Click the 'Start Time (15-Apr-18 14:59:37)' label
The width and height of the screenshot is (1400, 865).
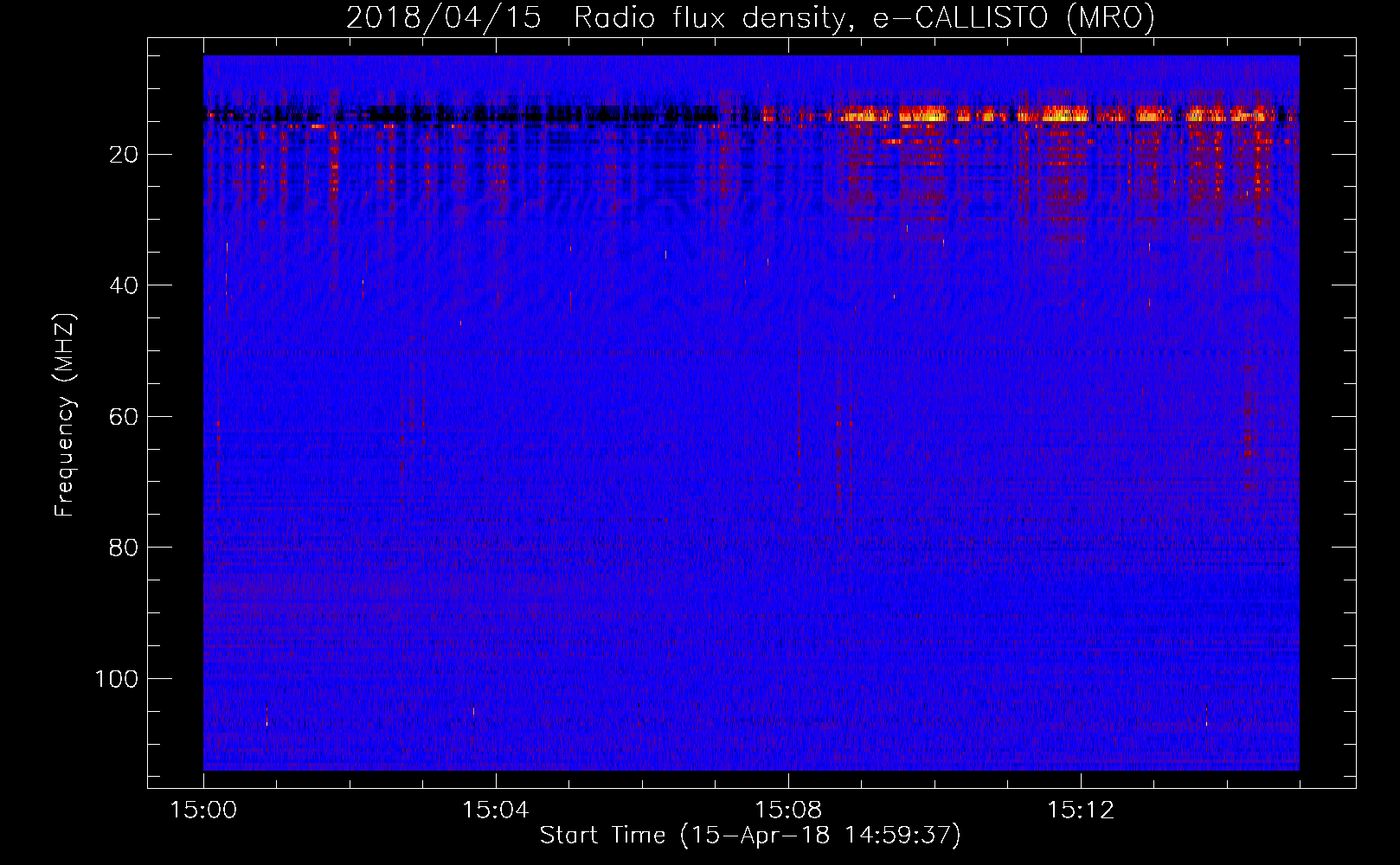click(x=750, y=836)
